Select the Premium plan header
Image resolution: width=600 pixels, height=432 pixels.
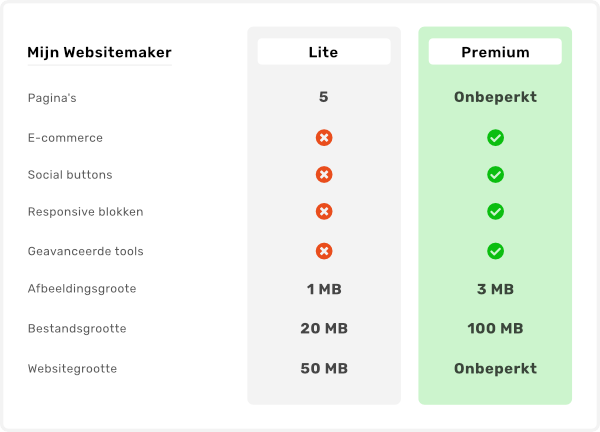pos(495,52)
